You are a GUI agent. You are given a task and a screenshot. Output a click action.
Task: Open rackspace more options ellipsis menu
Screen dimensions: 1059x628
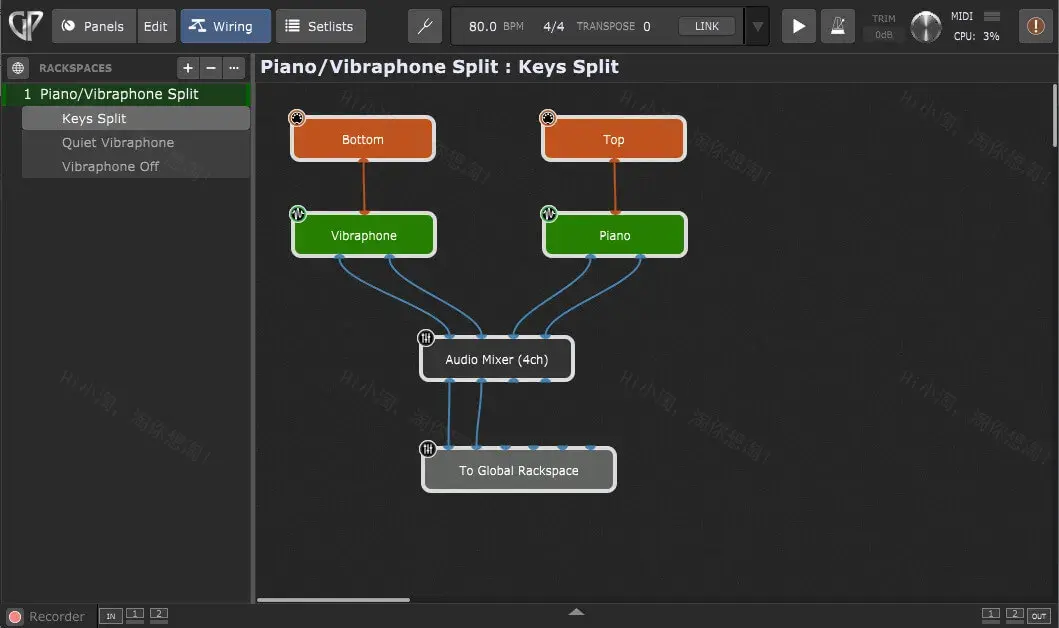tap(234, 68)
